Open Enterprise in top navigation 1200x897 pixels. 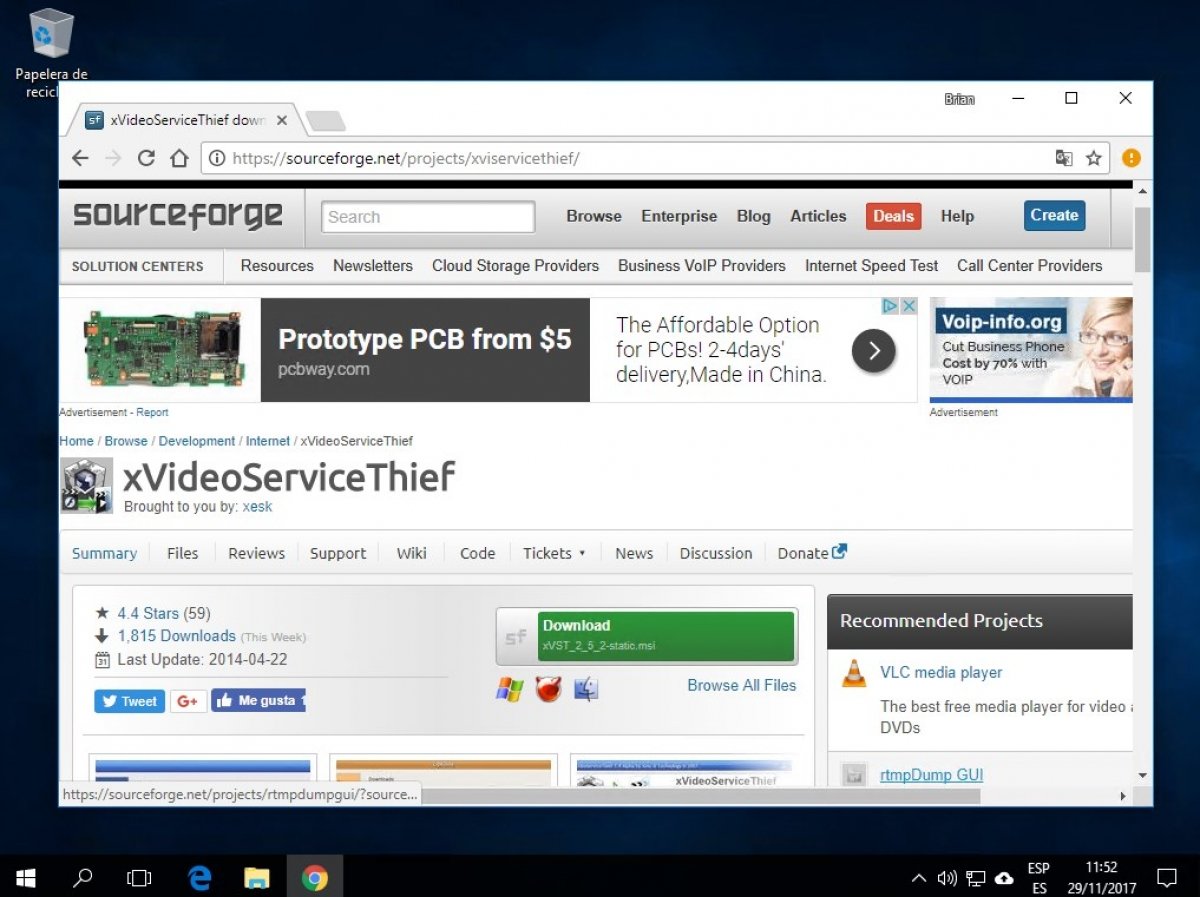coord(679,216)
